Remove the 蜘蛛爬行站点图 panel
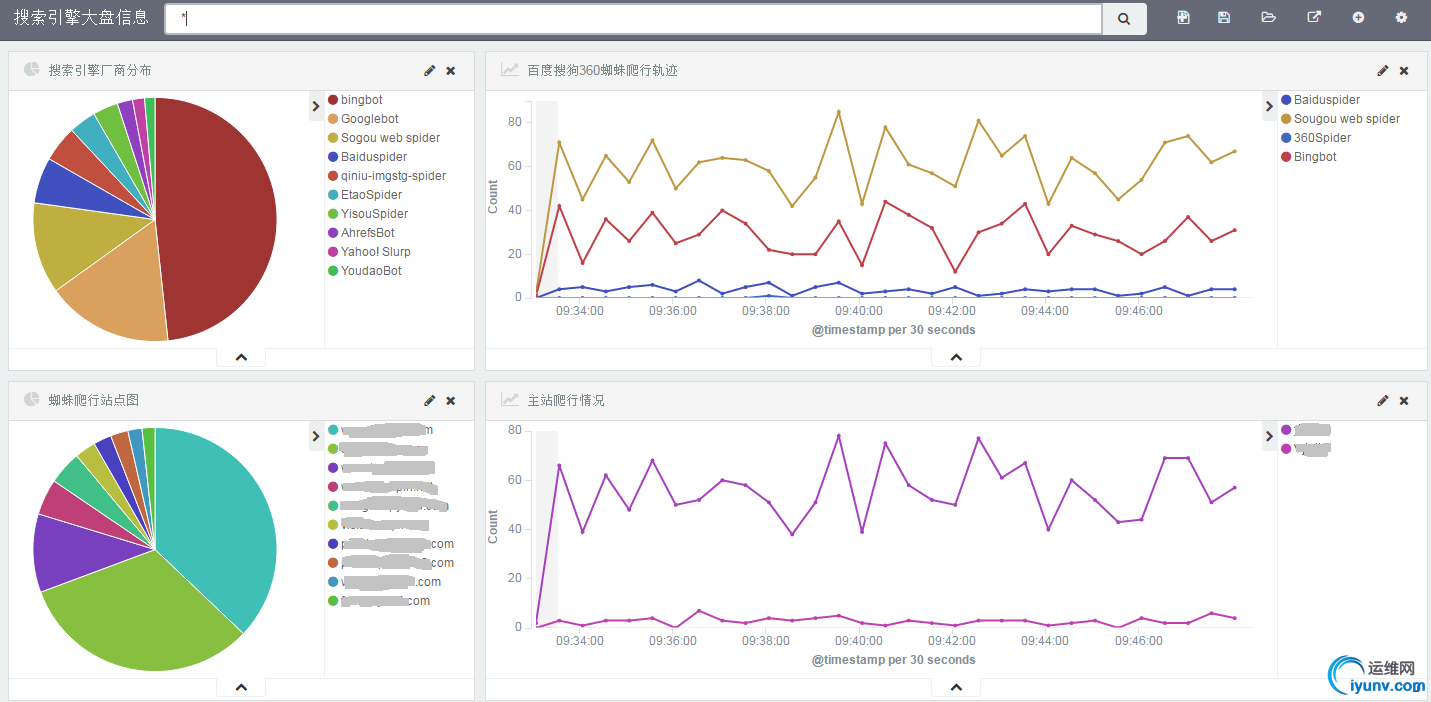The width and height of the screenshot is (1431, 702). 451,401
